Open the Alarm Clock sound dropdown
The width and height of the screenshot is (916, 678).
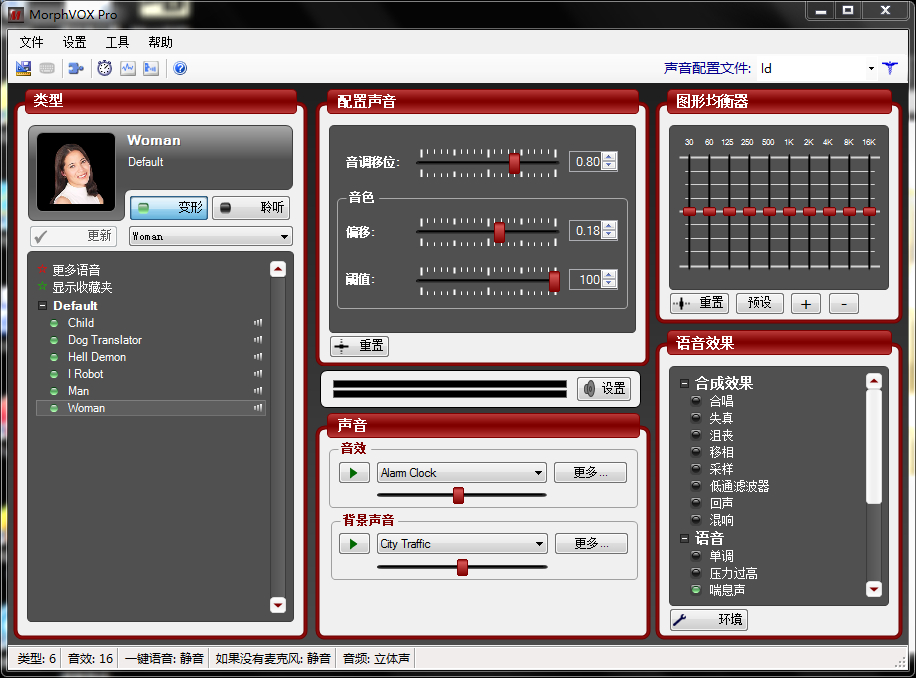[462, 473]
